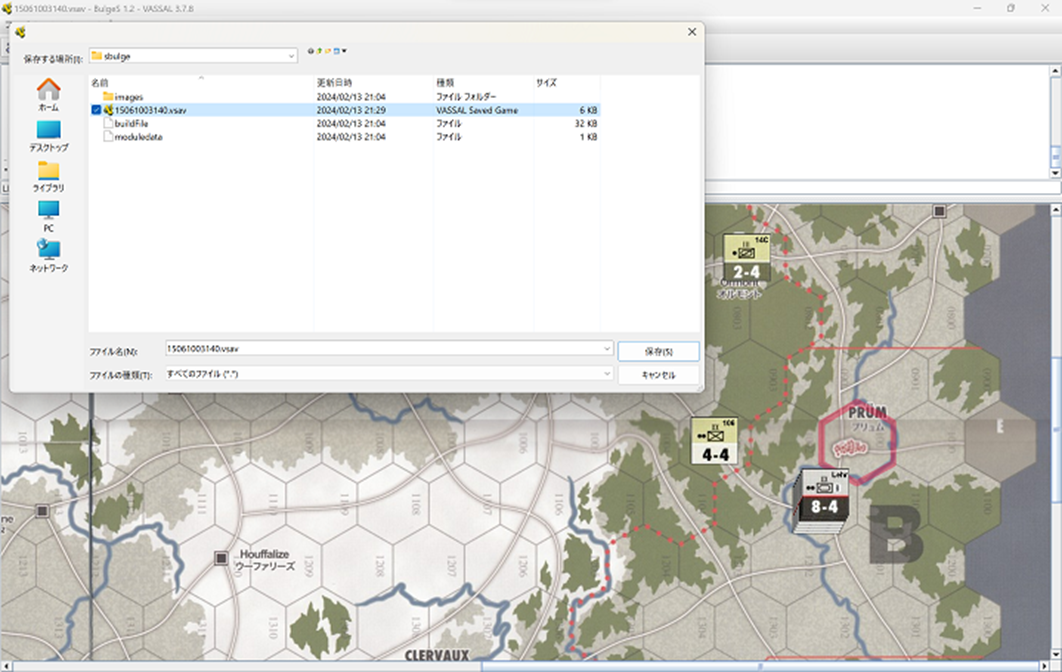Image resolution: width=1062 pixels, height=672 pixels.
Task: Close the save dialog
Action: (692, 32)
